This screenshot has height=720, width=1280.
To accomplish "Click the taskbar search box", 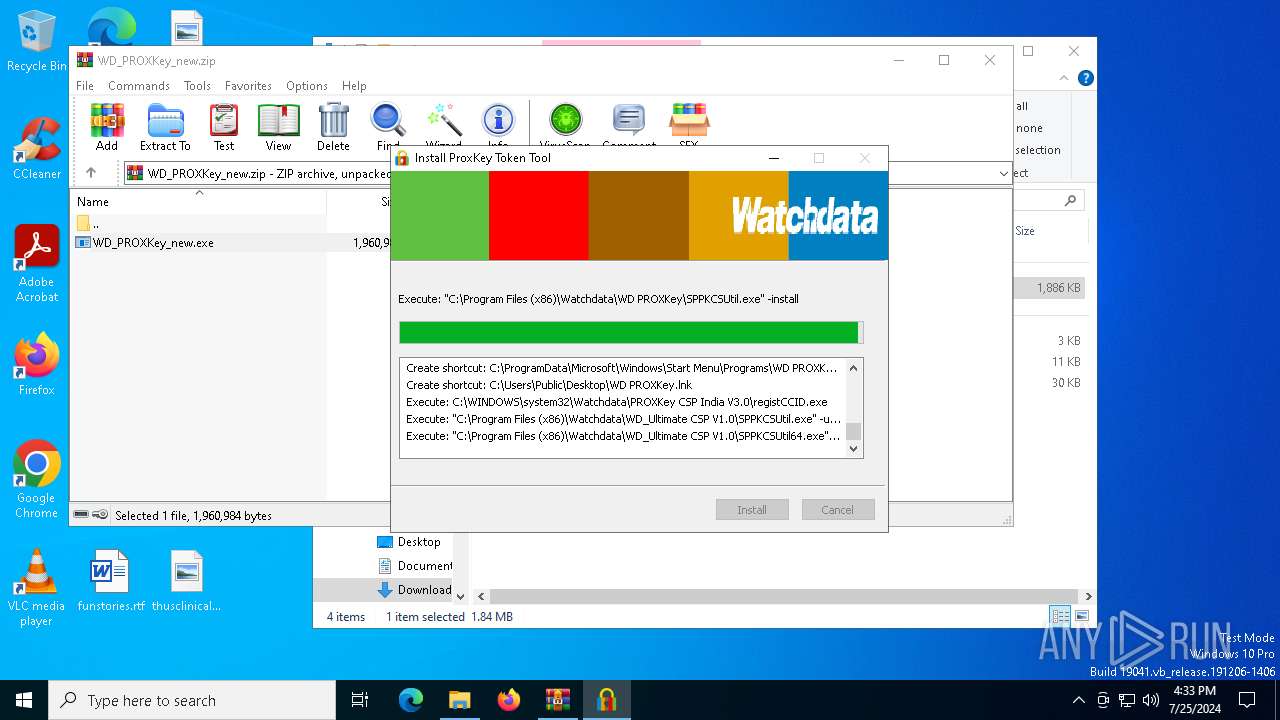I will (x=192, y=700).
